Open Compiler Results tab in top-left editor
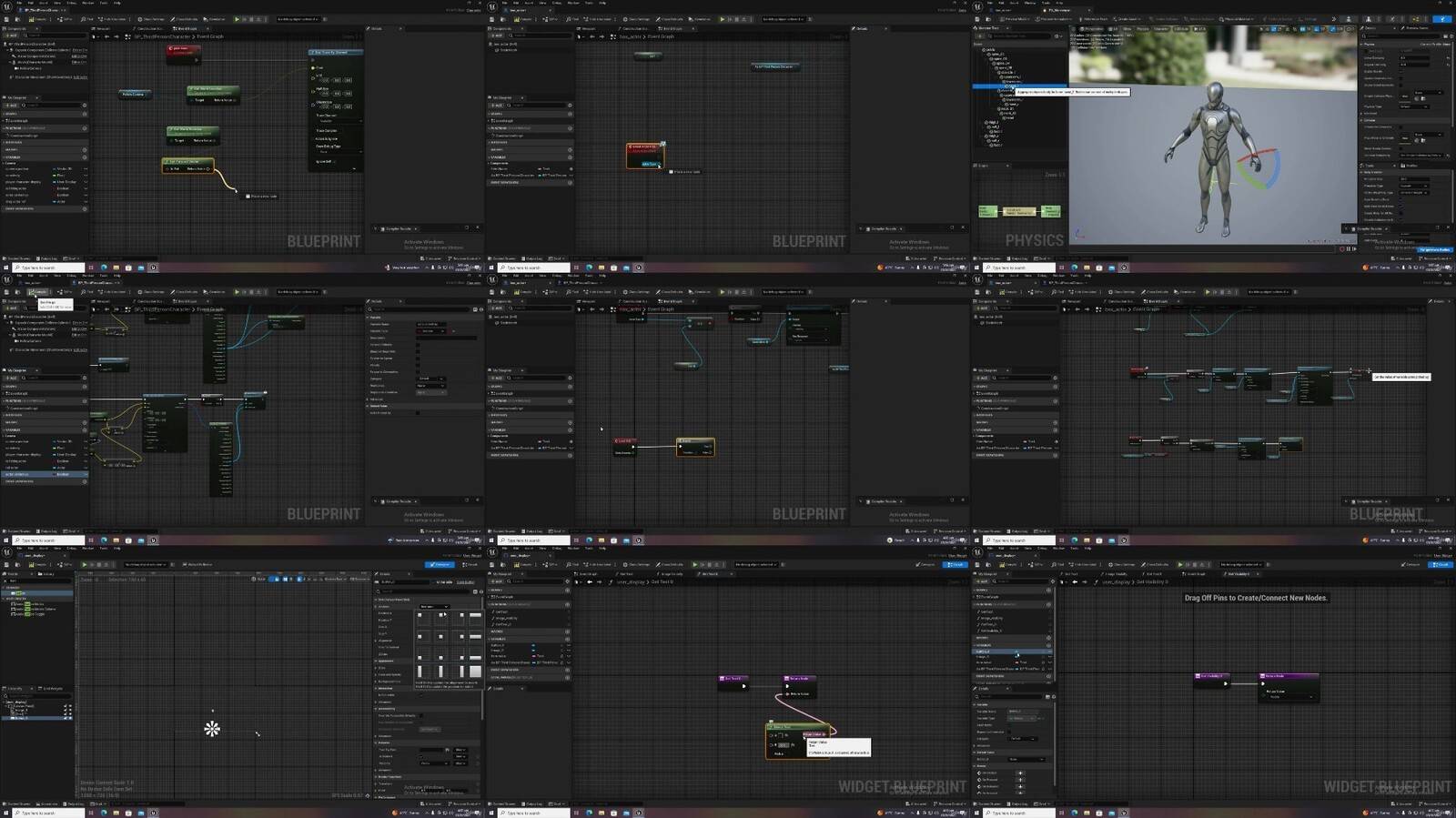1456x818 pixels. click(398, 228)
